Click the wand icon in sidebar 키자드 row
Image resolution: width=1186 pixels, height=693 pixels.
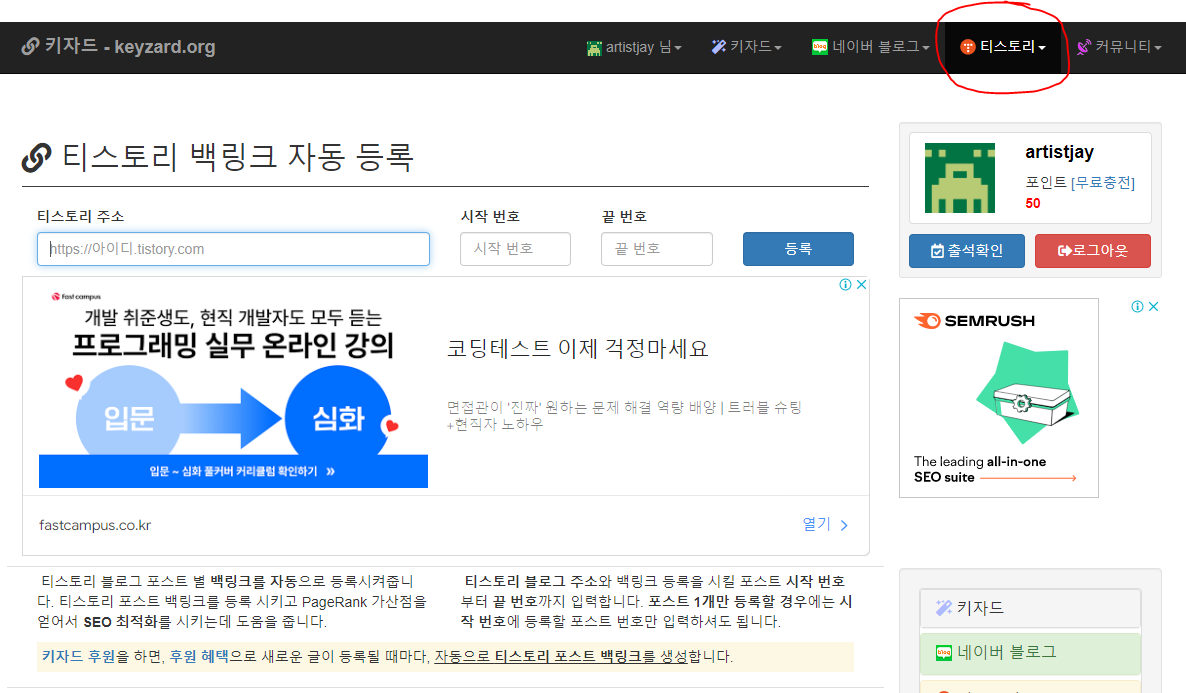(x=943, y=608)
